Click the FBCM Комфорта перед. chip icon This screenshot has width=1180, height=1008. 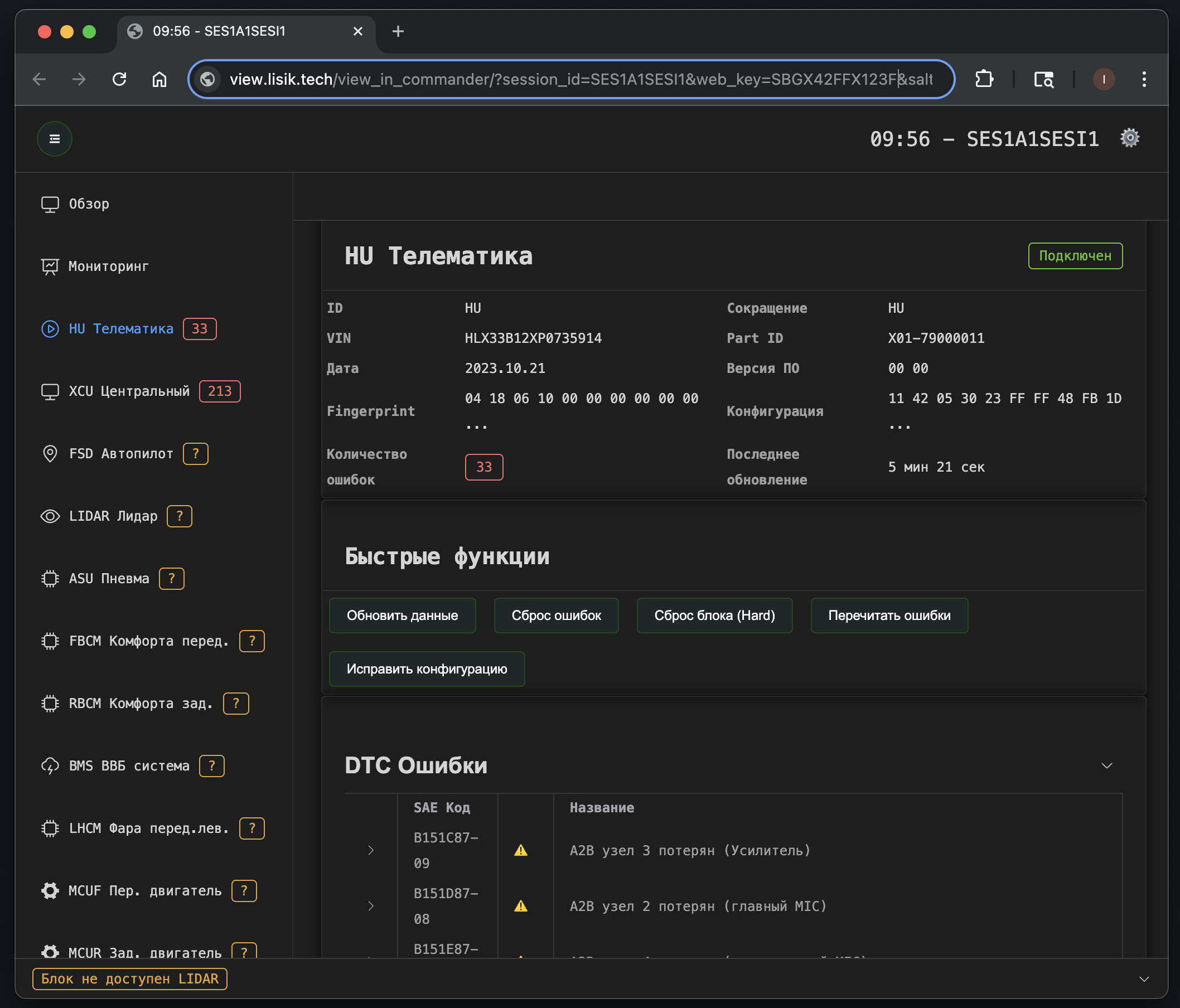point(50,641)
